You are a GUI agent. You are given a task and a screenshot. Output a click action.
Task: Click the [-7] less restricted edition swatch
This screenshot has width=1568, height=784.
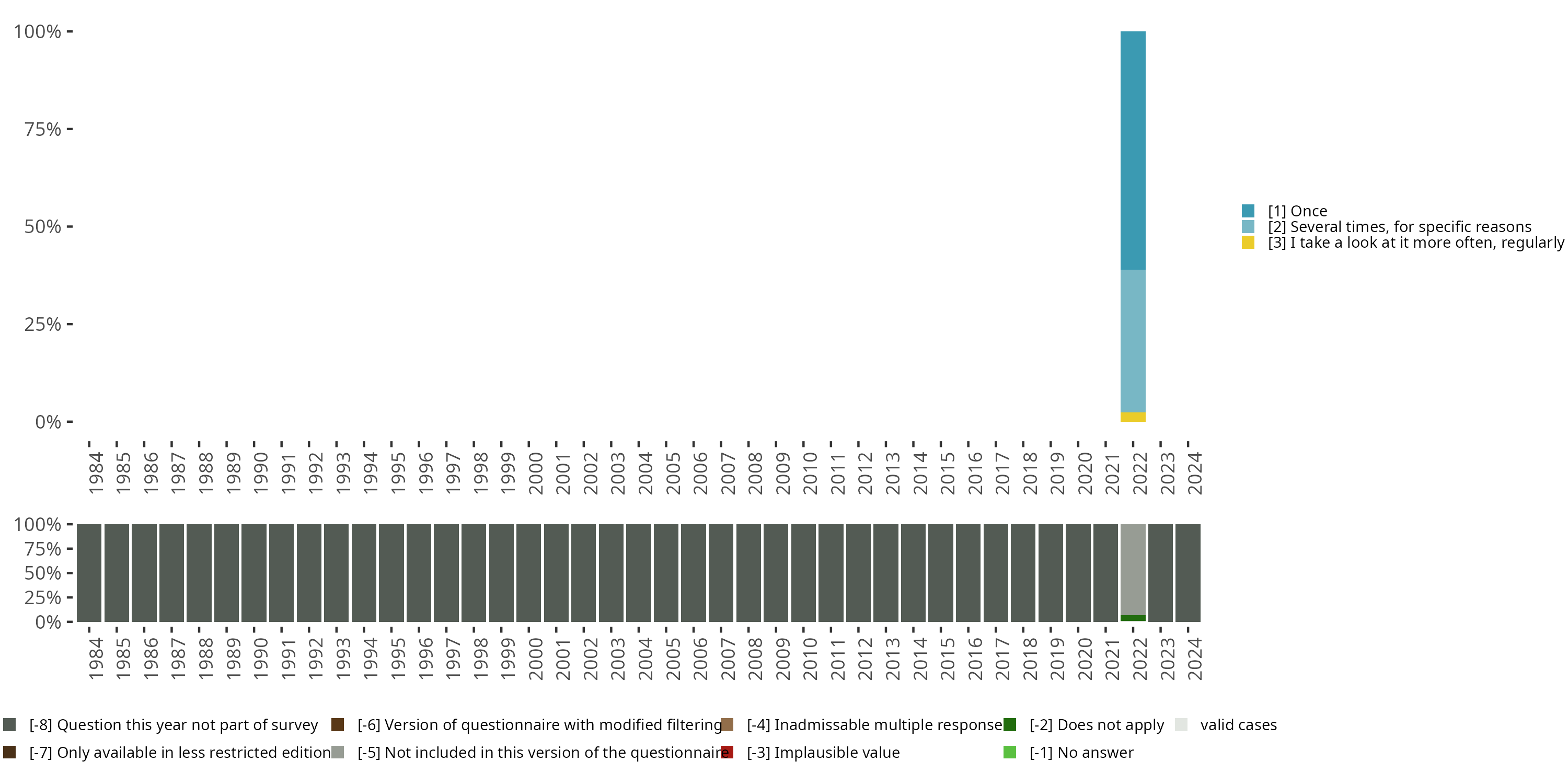9,752
